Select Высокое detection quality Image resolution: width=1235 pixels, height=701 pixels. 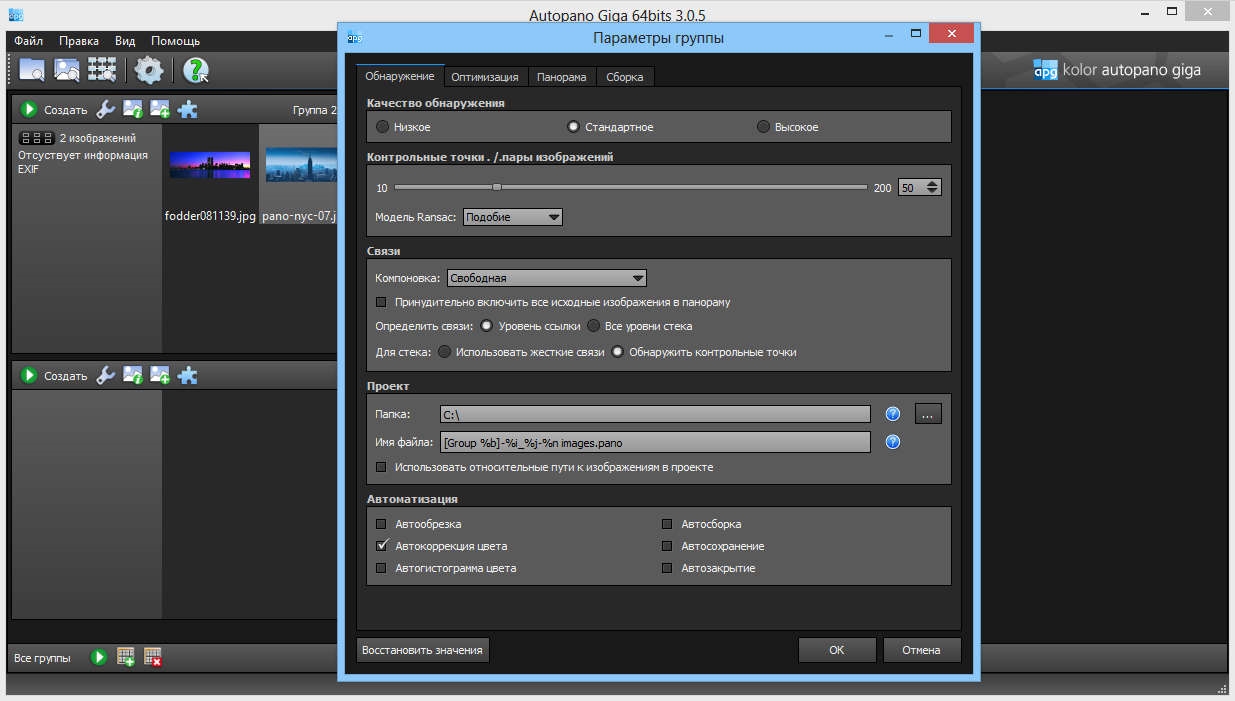[764, 127]
